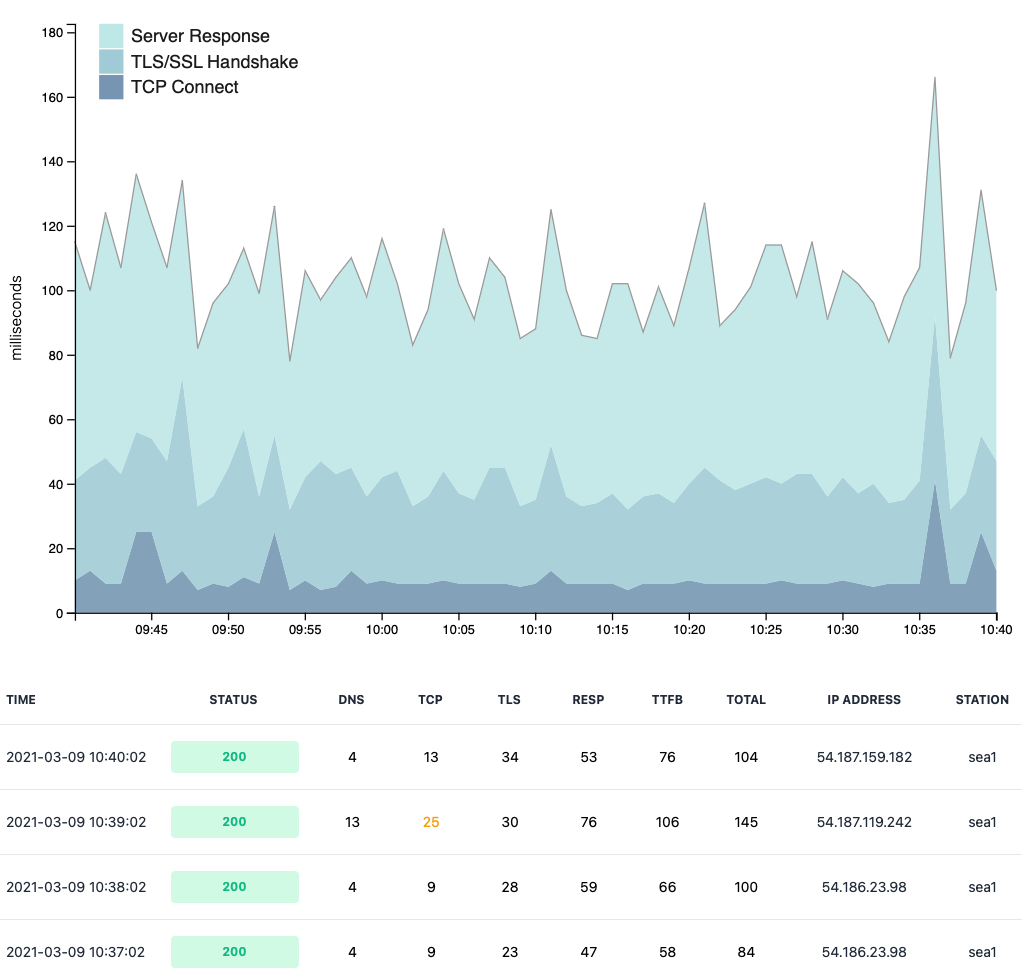The width and height of the screenshot is (1022, 978).
Task: Click the 10:35 tick on time axis
Action: [x=919, y=630]
